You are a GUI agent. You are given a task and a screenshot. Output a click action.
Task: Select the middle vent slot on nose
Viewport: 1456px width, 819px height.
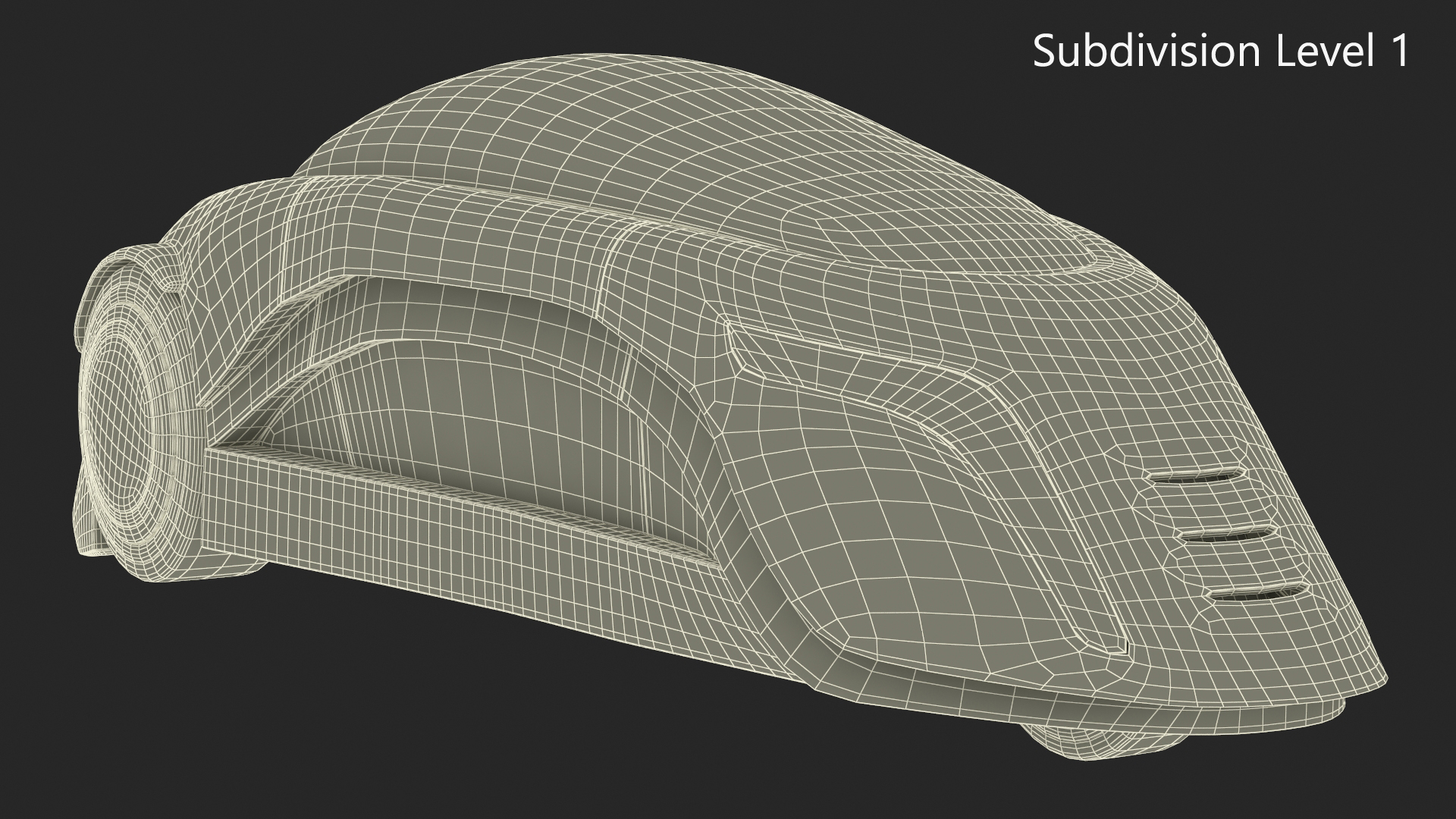tap(1228, 535)
